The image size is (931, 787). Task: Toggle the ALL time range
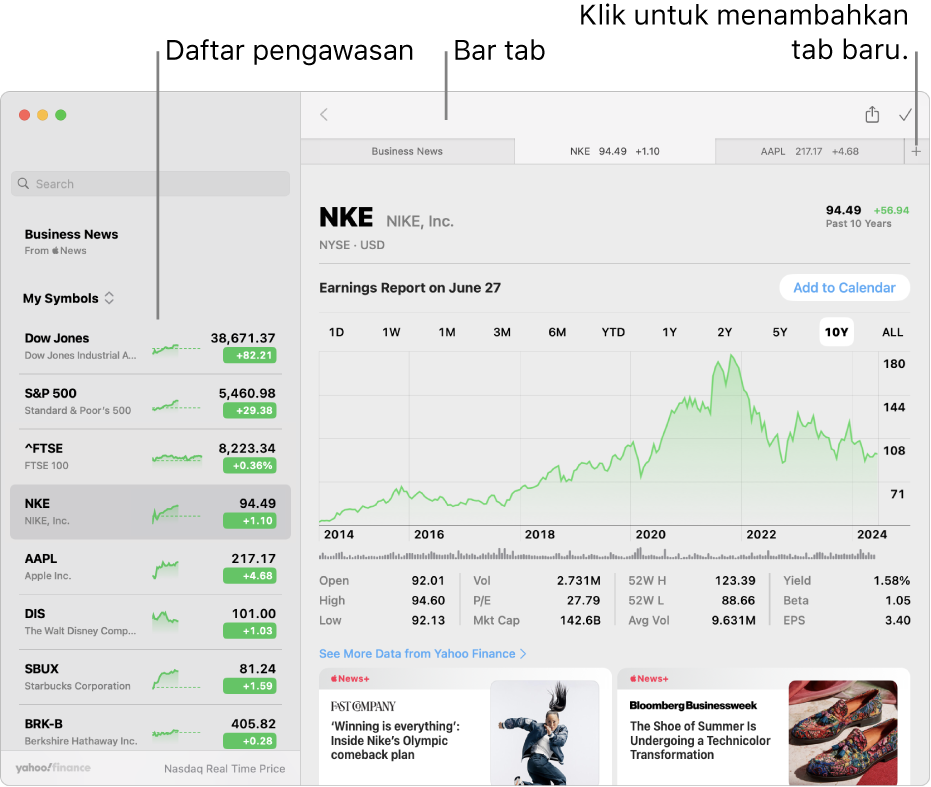point(892,332)
